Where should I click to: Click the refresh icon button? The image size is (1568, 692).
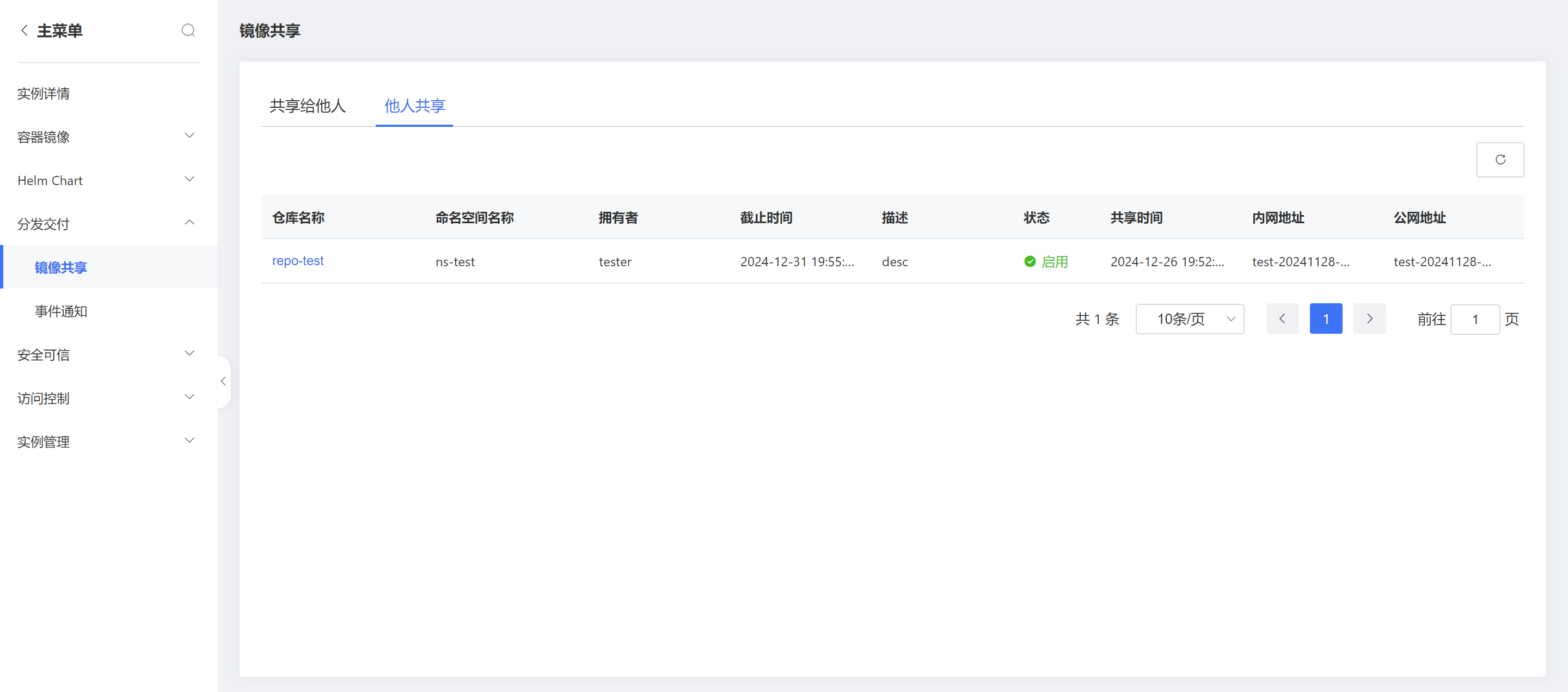(x=1500, y=160)
